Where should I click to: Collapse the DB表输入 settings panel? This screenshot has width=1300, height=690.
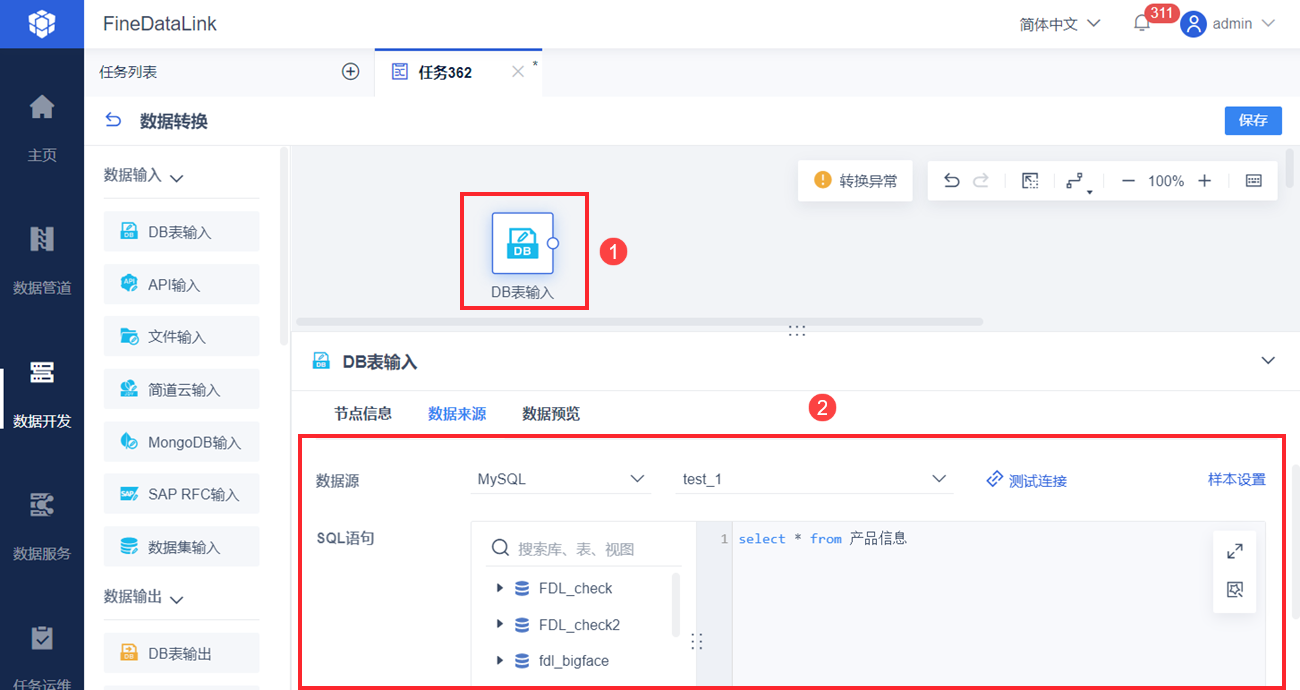[1268, 360]
